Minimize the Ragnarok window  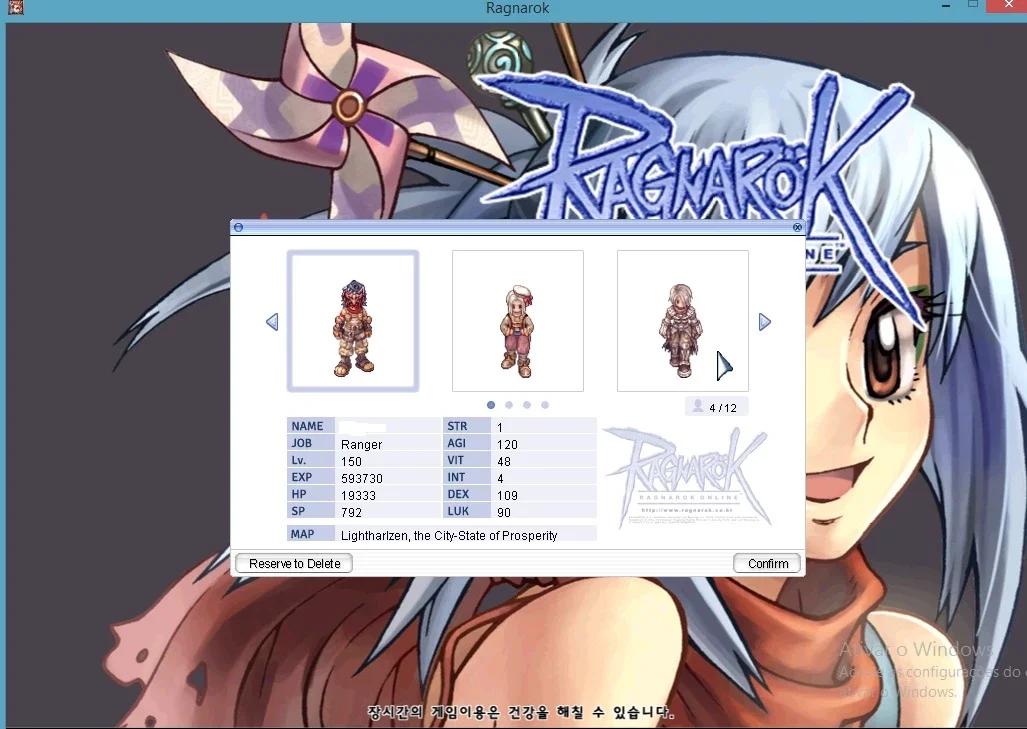pyautogui.click(x=946, y=6)
